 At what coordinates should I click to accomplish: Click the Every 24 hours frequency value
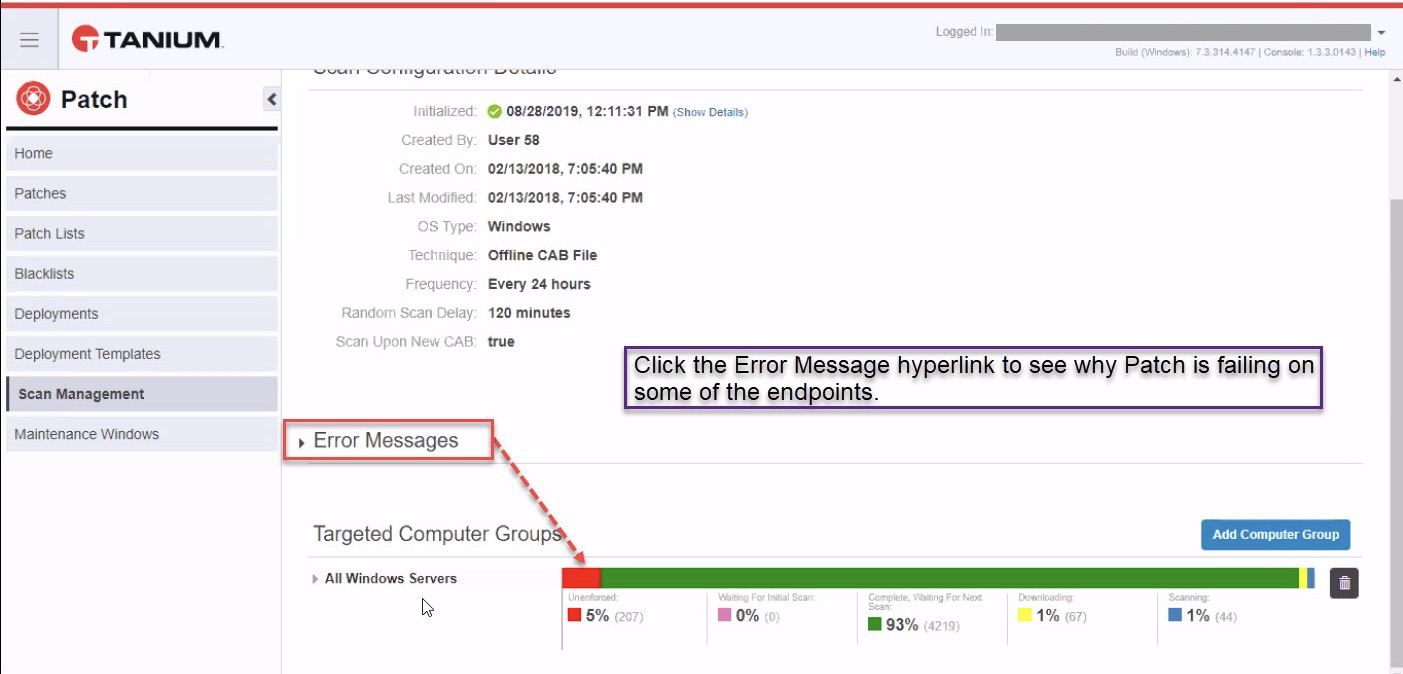[539, 284]
